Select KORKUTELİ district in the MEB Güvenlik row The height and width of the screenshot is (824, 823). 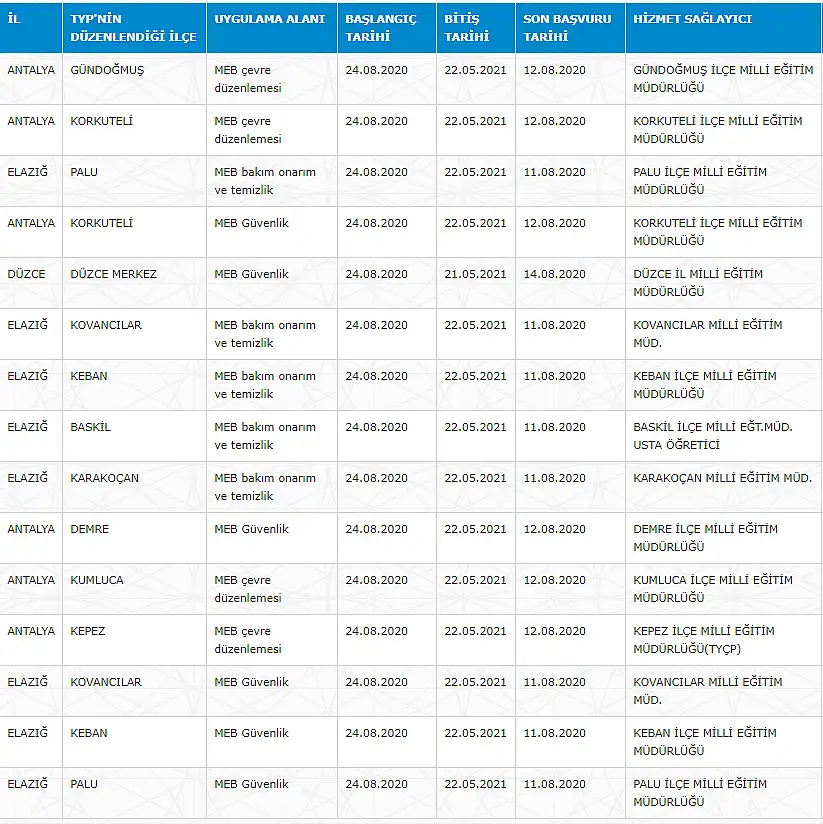click(135, 232)
